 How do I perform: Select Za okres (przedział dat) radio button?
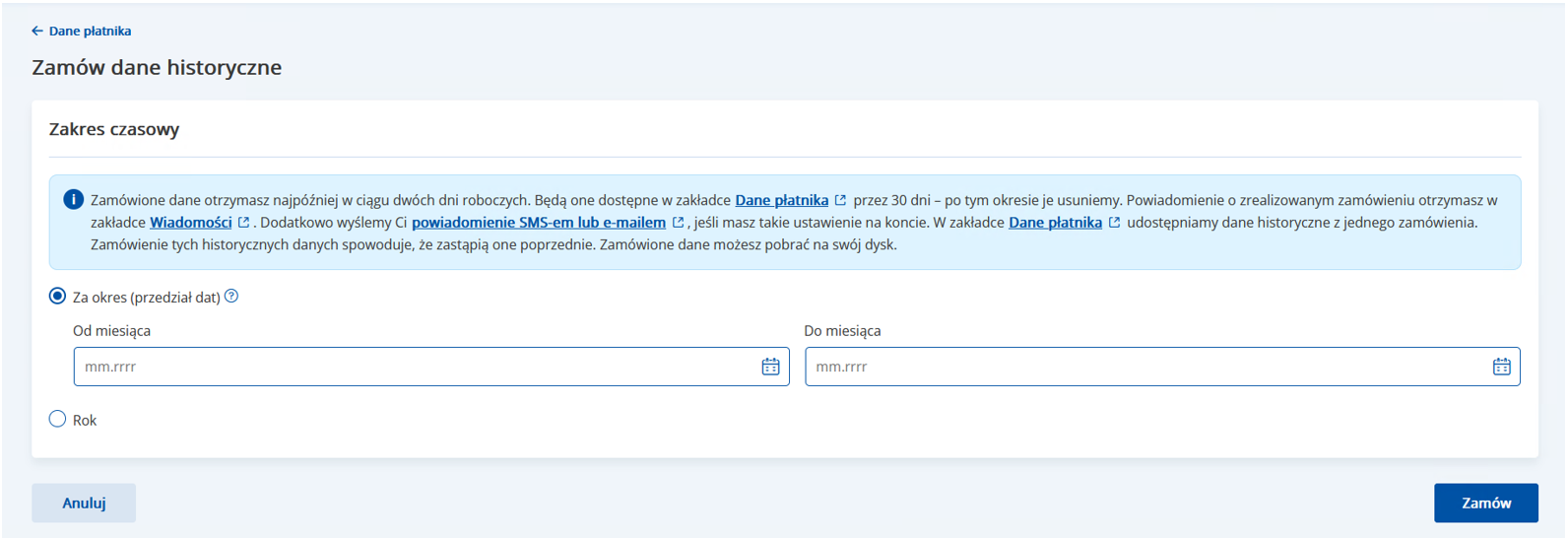pyautogui.click(x=57, y=297)
